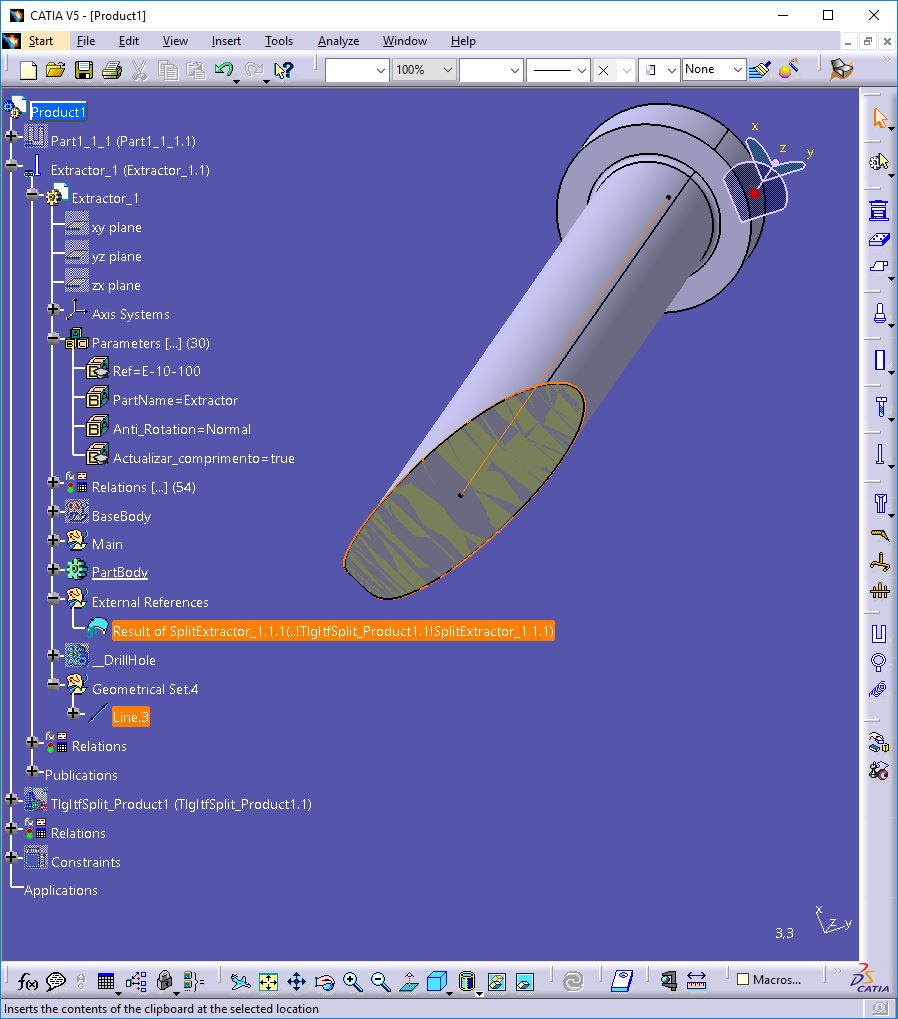Expand the Axis Systems node
Image resolution: width=898 pixels, height=1019 pixels.
pos(54,309)
